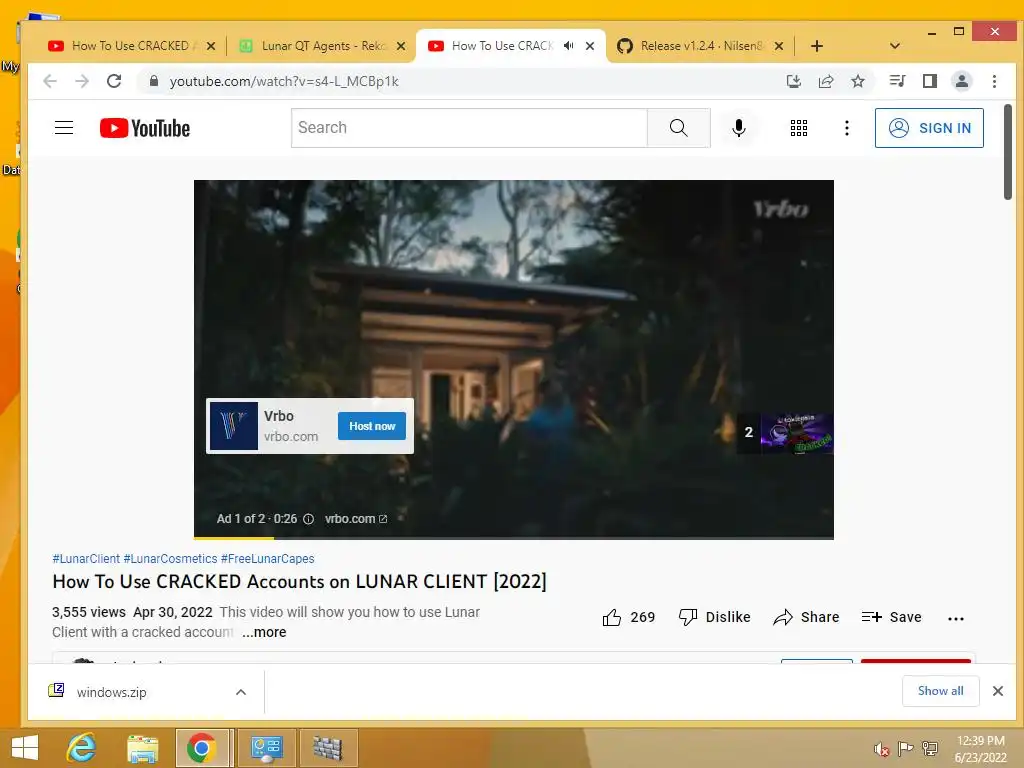This screenshot has height=768, width=1024.
Task: Click muted volume tray icon
Action: coord(882,749)
